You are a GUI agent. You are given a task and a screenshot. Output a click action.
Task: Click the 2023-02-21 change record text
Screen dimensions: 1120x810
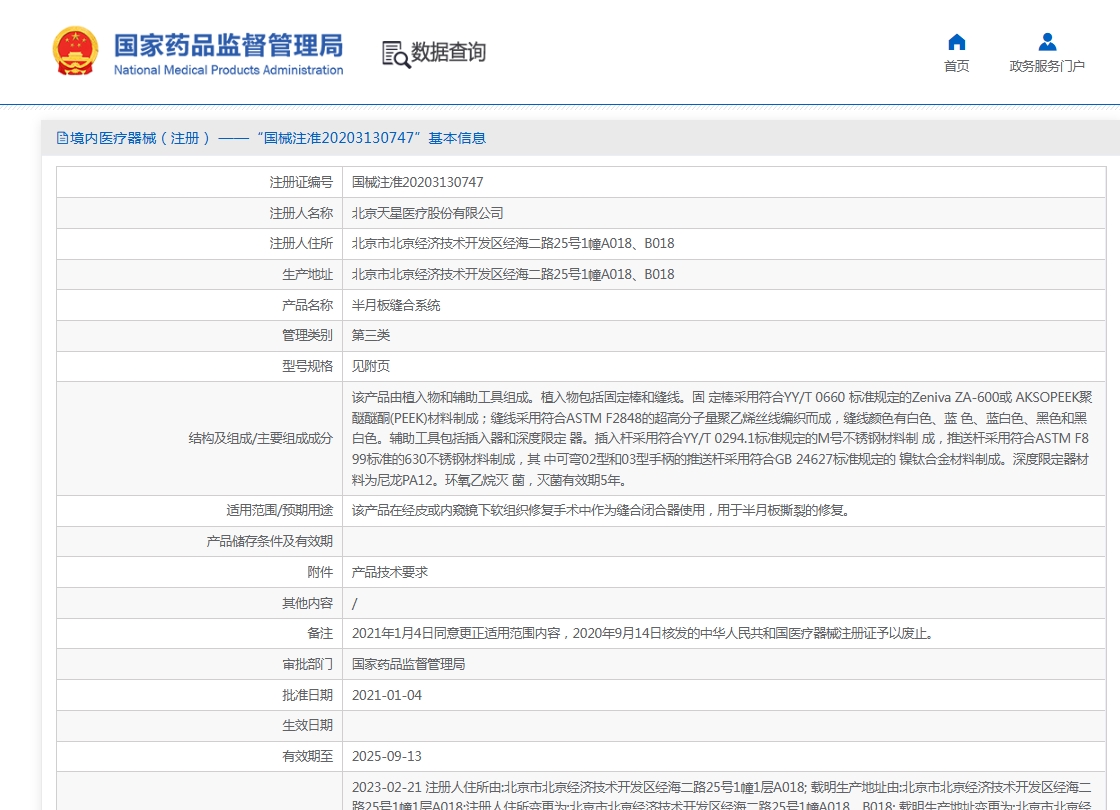tap(721, 796)
